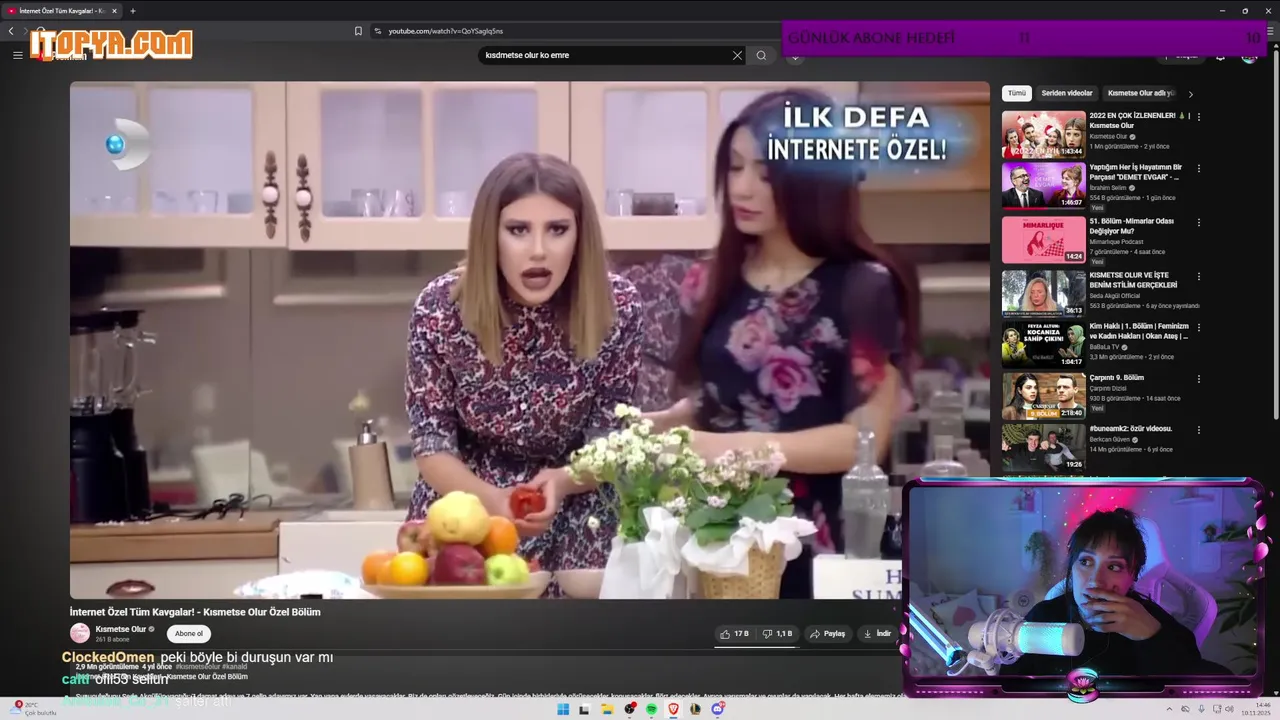Click the Çarpıntı 9. Bölüm title link

[1116, 378]
